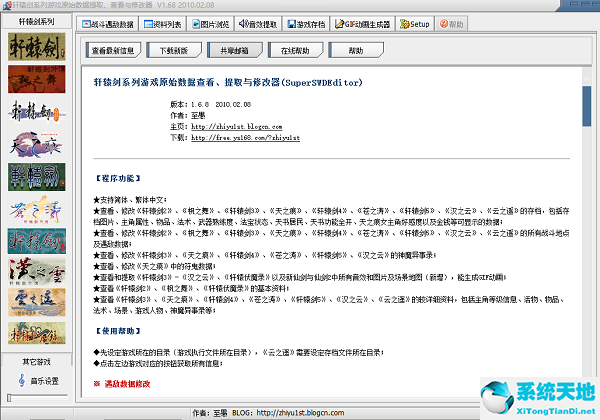Click the scrollbar up arrow of info page

(x=587, y=78)
